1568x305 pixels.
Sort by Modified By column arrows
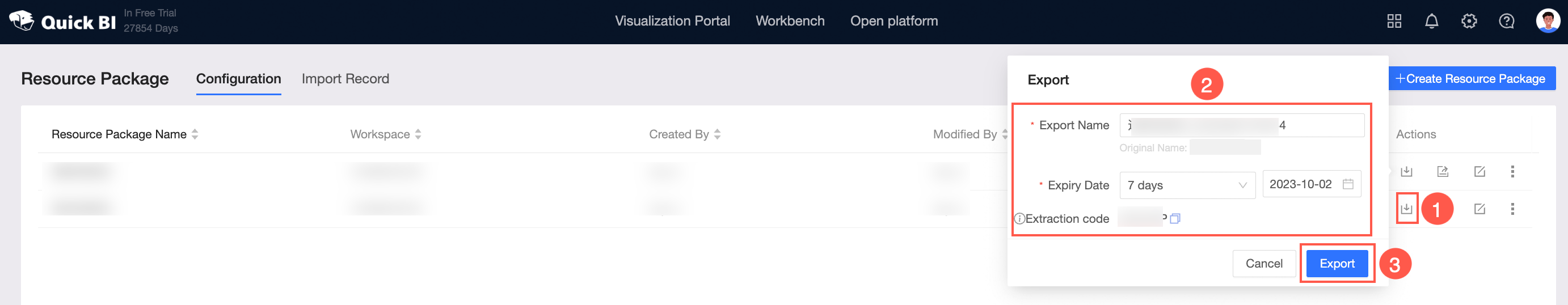(1004, 134)
